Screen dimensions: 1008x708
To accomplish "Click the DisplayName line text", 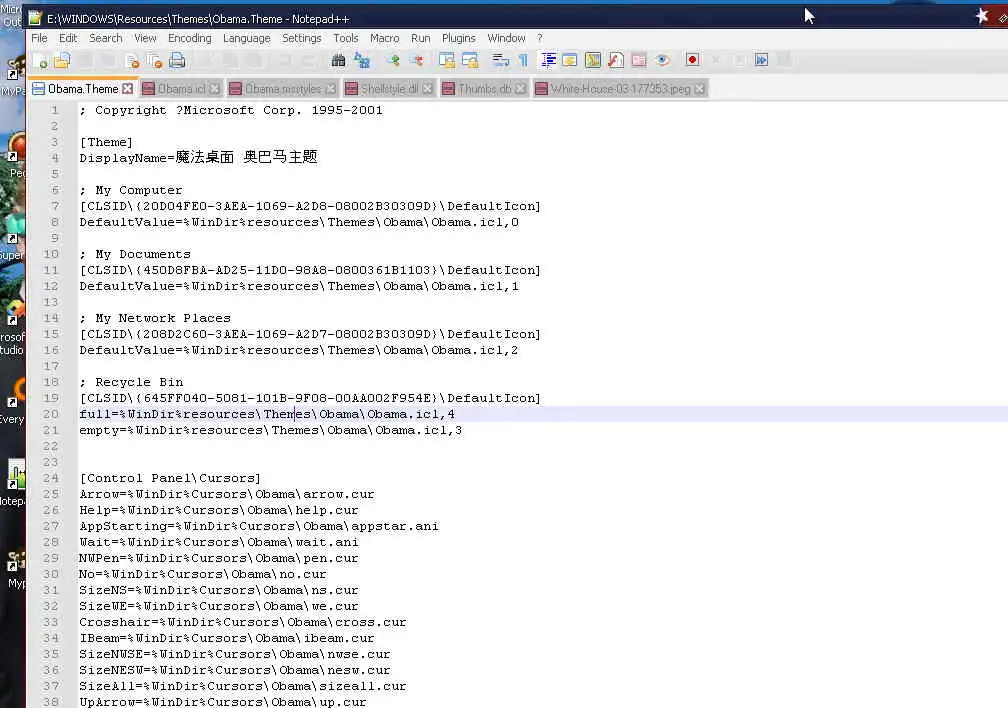I will [x=198, y=158].
